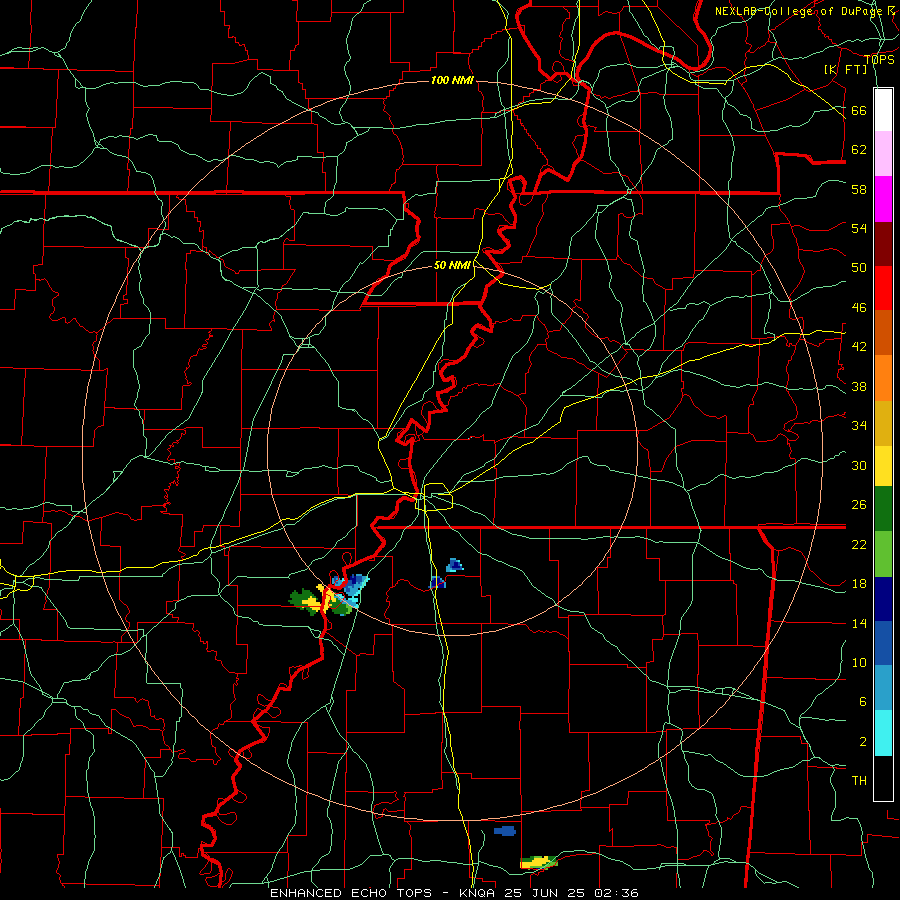Click the 6 value on the legend
Image resolution: width=900 pixels, height=900 pixels.
[863, 702]
